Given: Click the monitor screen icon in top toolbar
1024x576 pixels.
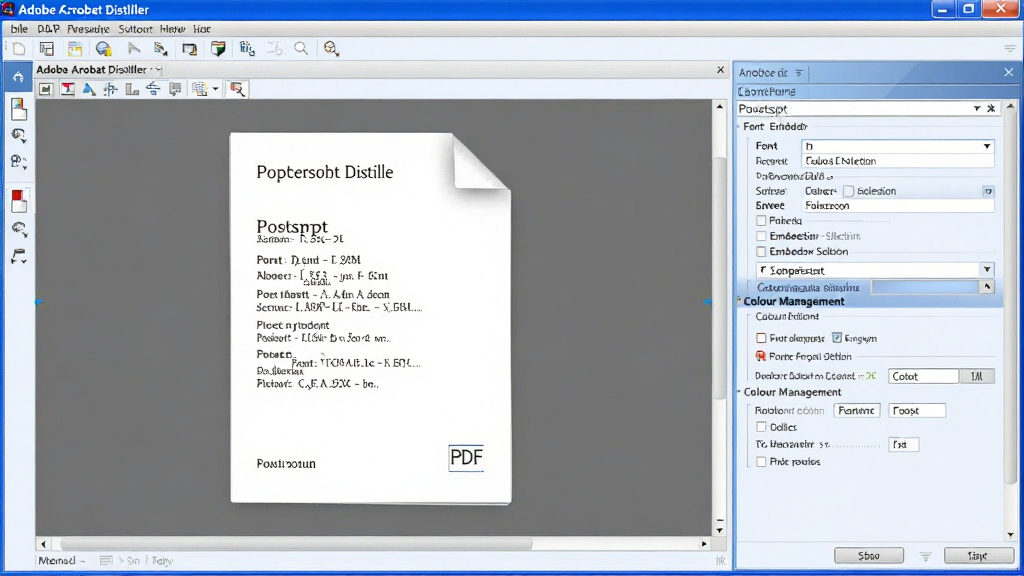Looking at the screenshot, I should [189, 49].
